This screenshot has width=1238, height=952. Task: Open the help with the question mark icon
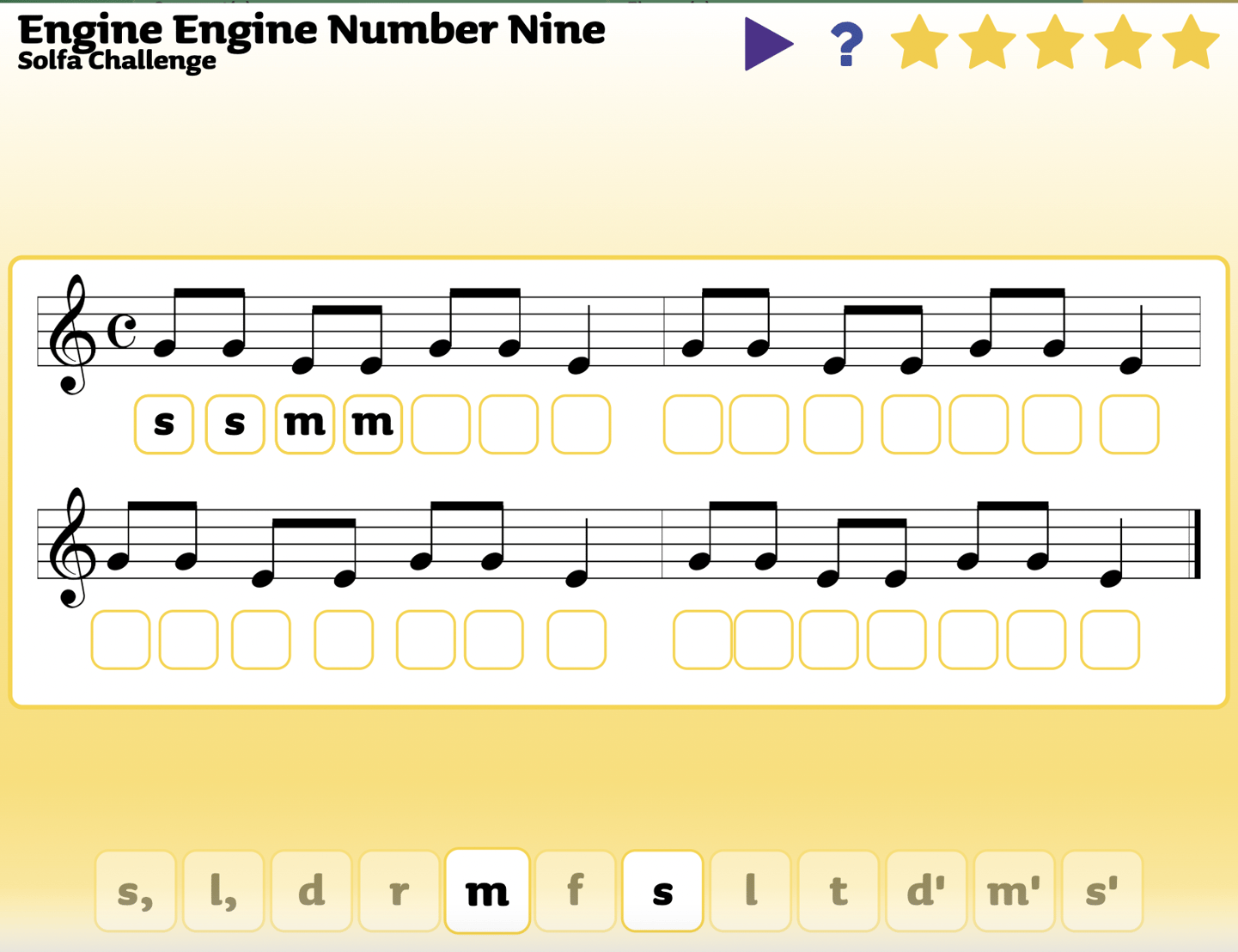[847, 40]
